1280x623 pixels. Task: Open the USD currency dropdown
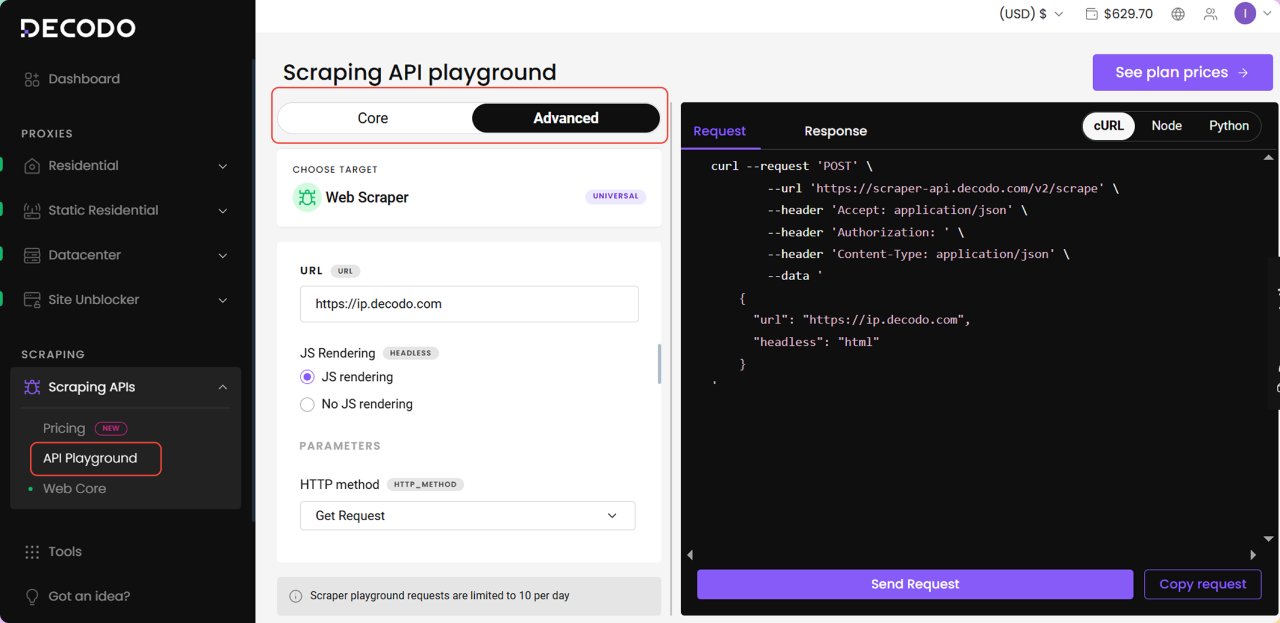coord(1031,14)
